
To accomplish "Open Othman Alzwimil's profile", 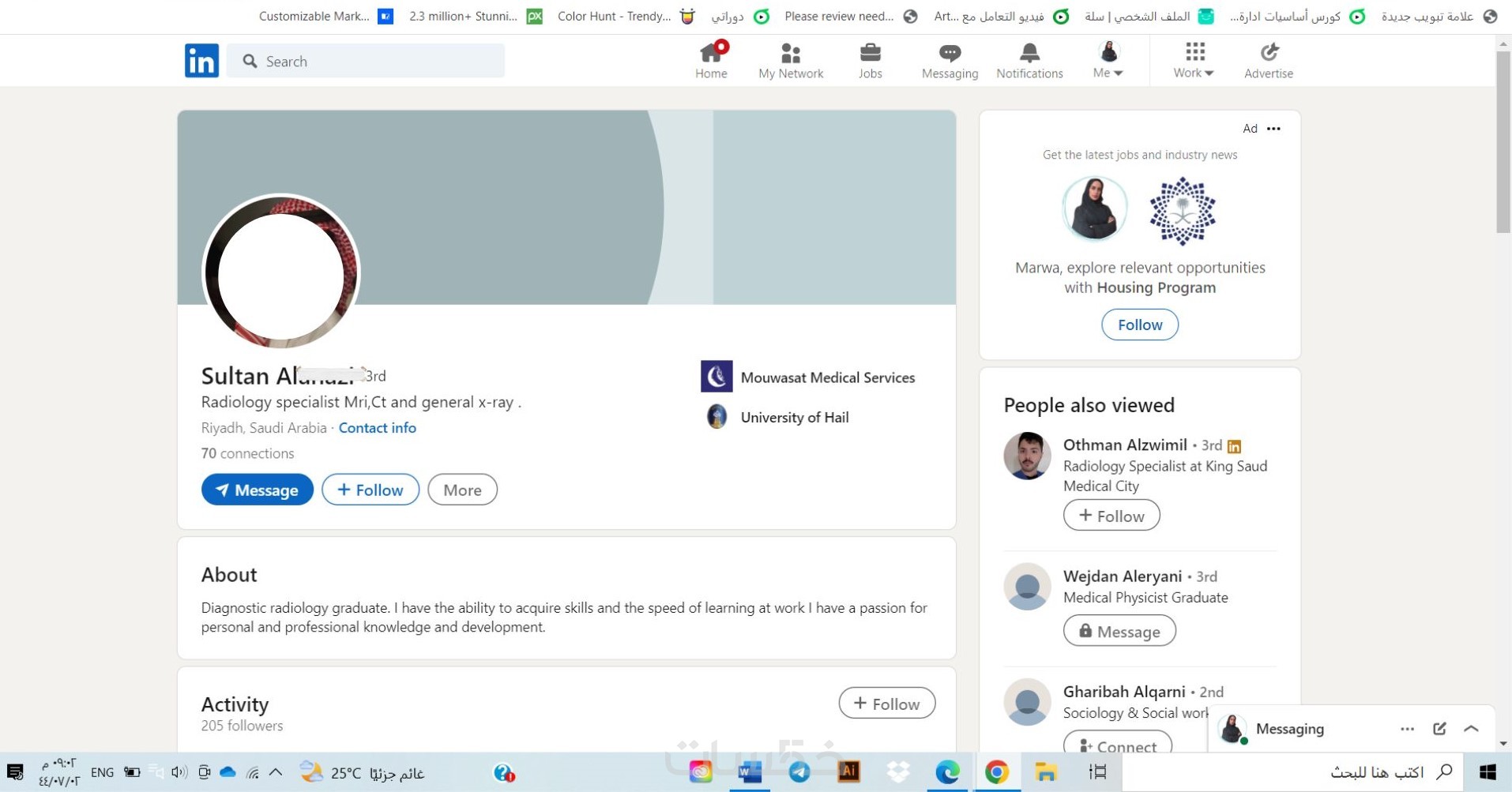I will 1125,445.
